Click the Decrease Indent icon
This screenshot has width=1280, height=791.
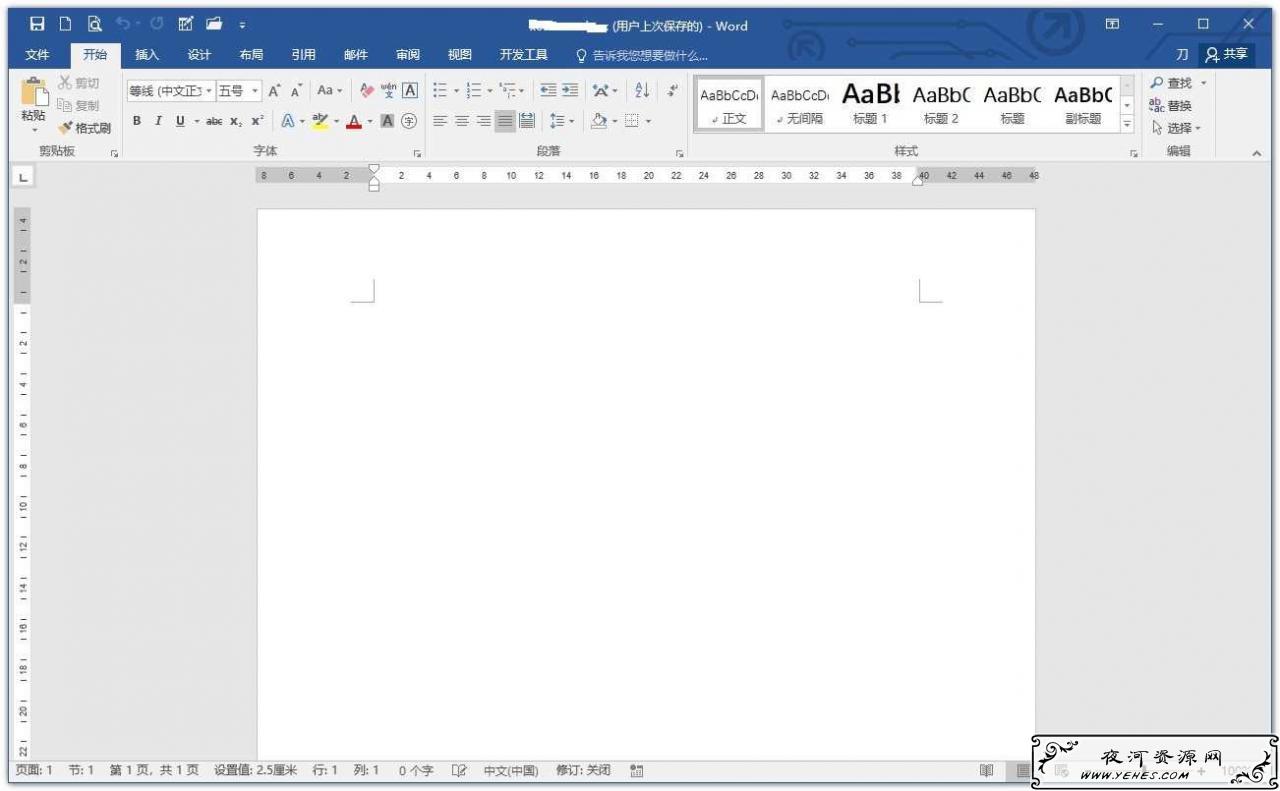[x=548, y=91]
